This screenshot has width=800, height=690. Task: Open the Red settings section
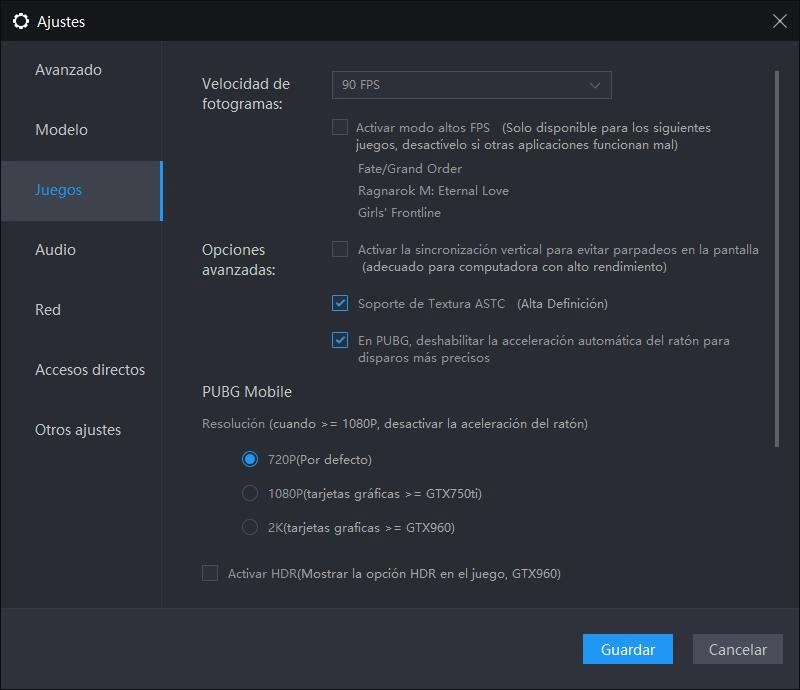click(47, 309)
